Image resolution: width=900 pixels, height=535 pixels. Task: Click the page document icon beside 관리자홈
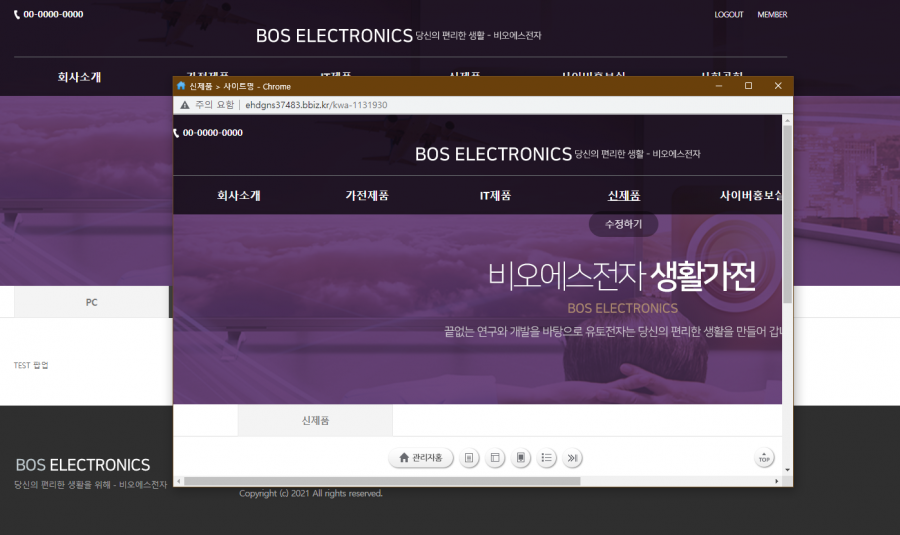pos(470,458)
